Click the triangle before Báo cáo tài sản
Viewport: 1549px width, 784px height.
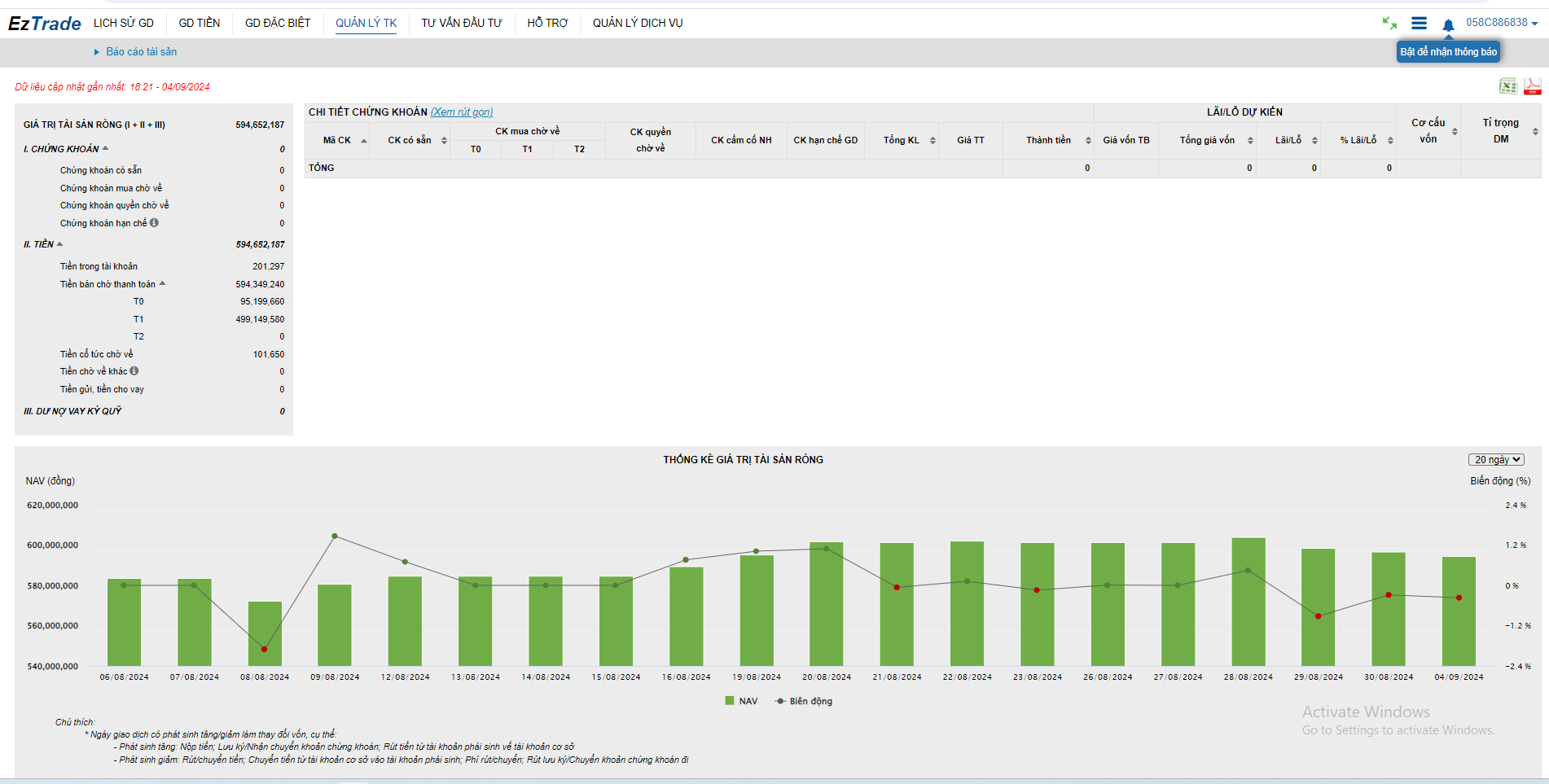pyautogui.click(x=97, y=52)
